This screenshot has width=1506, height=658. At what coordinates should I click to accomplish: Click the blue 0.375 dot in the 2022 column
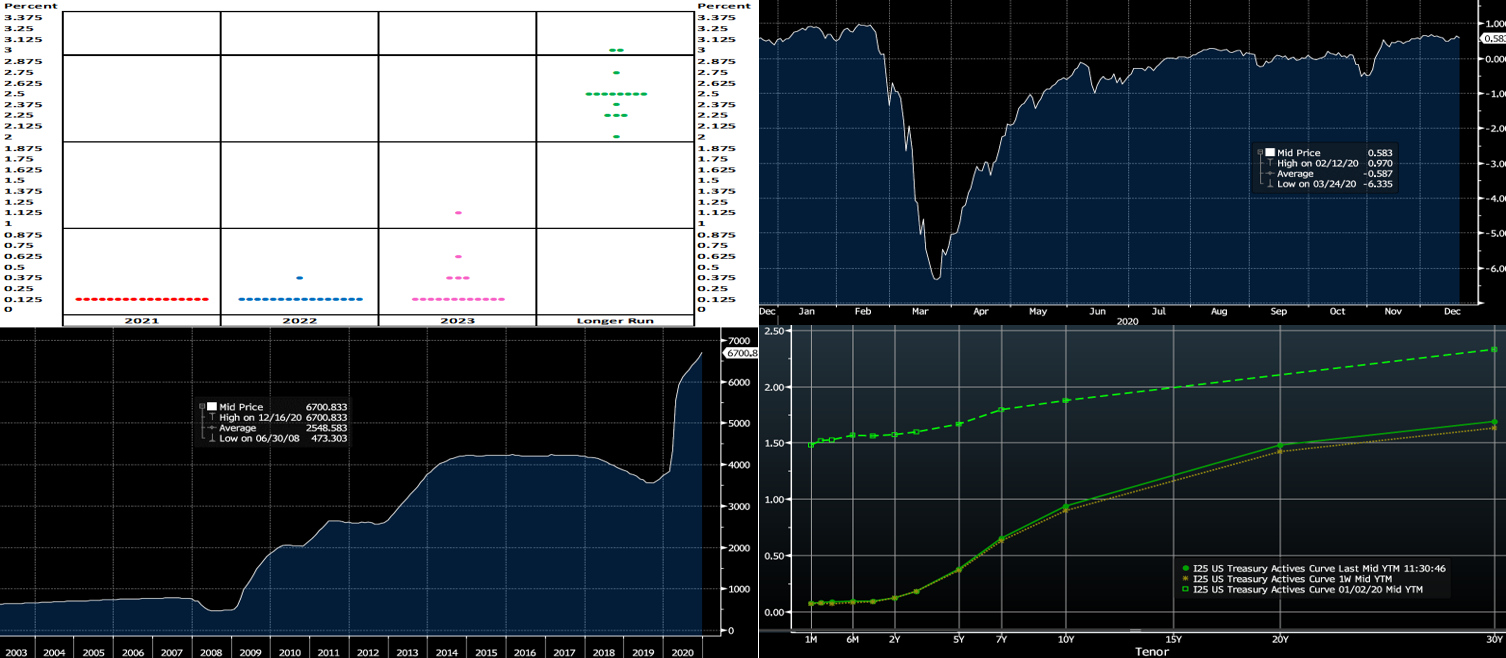tap(300, 278)
